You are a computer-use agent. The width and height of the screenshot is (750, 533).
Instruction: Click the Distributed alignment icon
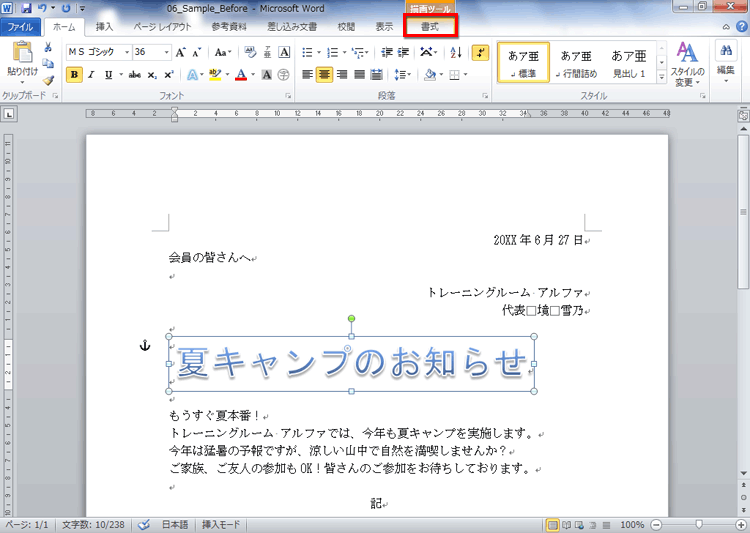(376, 75)
